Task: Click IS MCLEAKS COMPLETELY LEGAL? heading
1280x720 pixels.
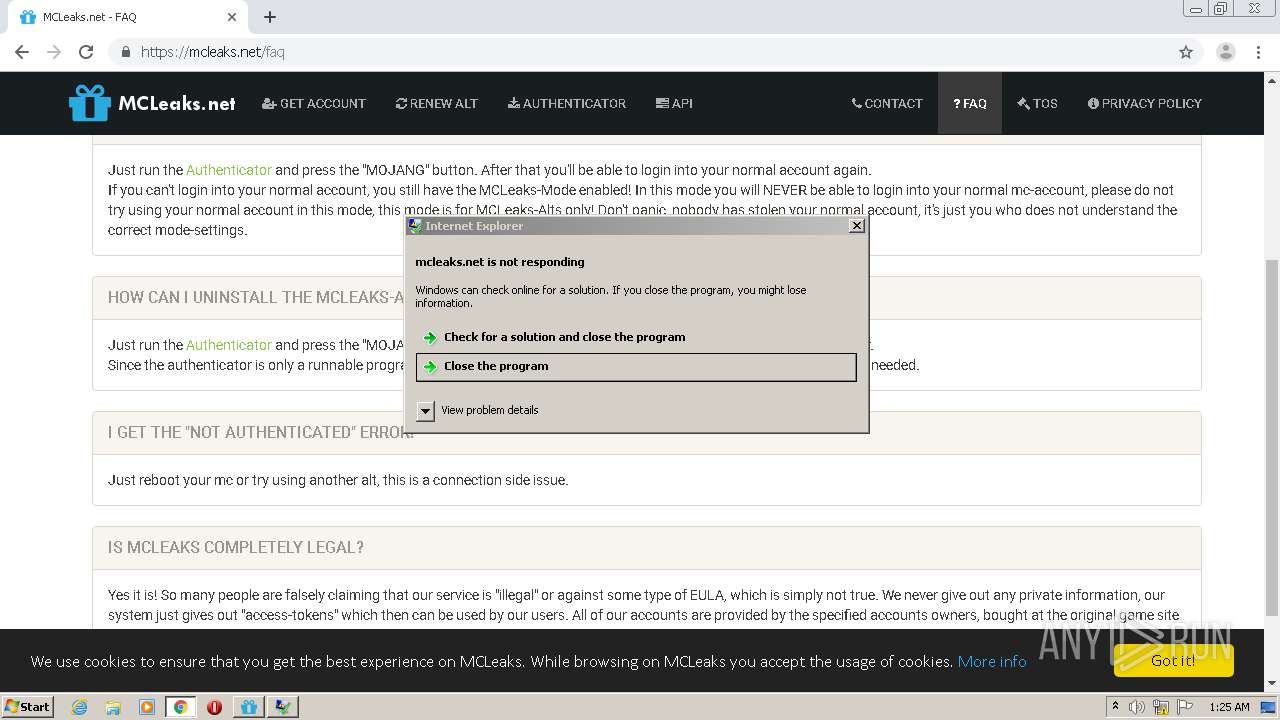Action: [x=236, y=547]
